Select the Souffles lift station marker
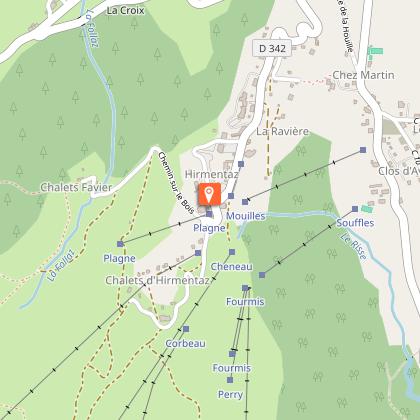This screenshot has height=420, width=420. click(x=355, y=209)
